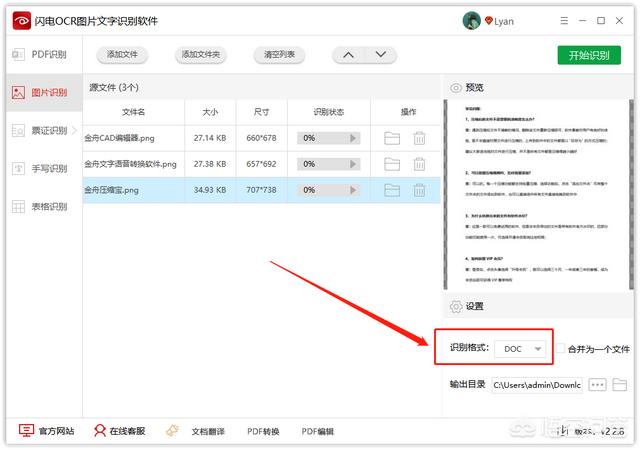Click the document preview thumbnail

[536, 195]
